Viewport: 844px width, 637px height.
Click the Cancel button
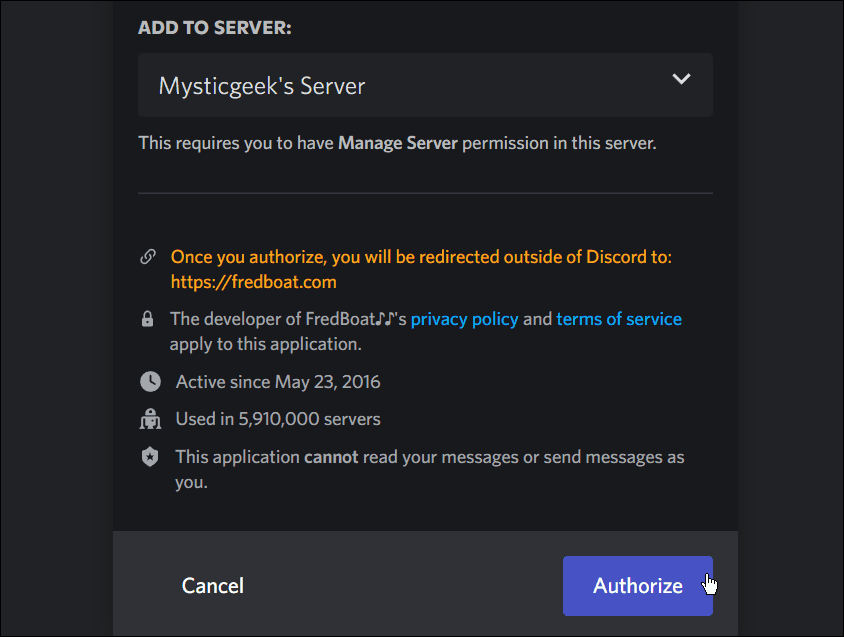(212, 586)
